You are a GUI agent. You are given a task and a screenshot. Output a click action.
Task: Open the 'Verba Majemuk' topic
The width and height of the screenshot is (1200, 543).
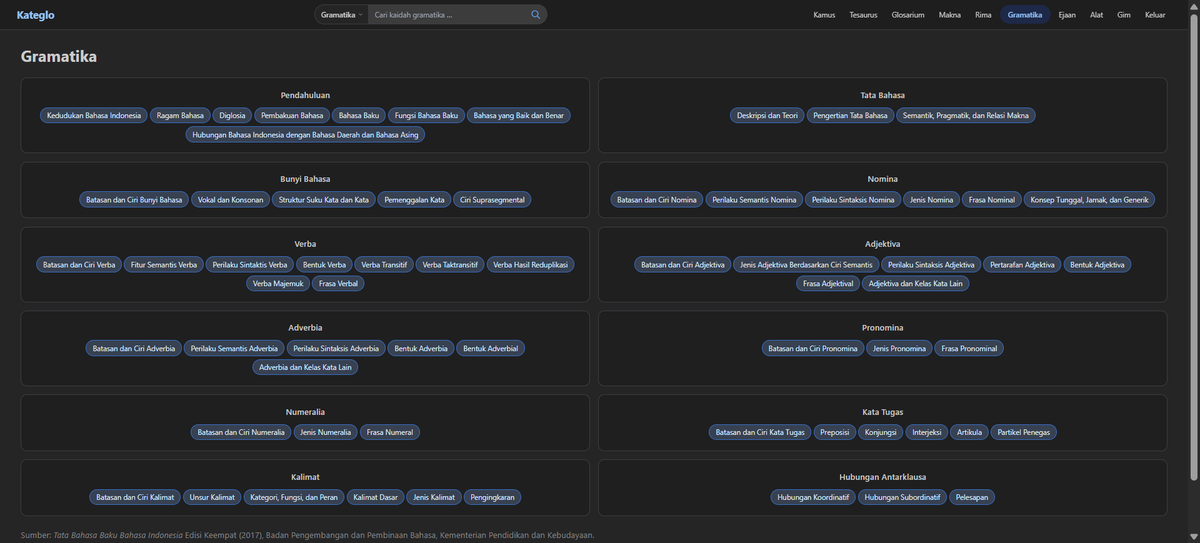point(278,284)
